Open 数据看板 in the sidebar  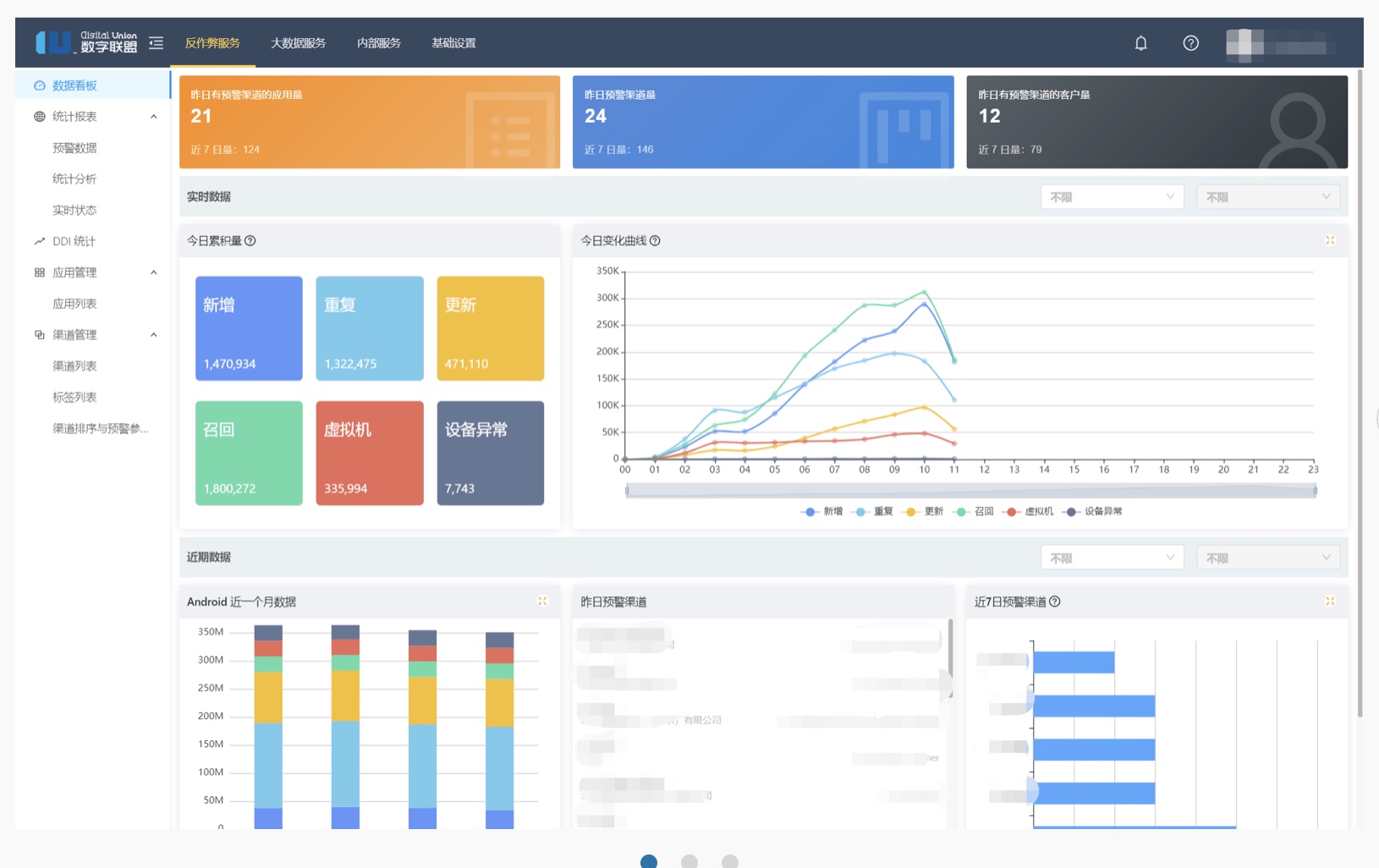pyautogui.click(x=93, y=85)
